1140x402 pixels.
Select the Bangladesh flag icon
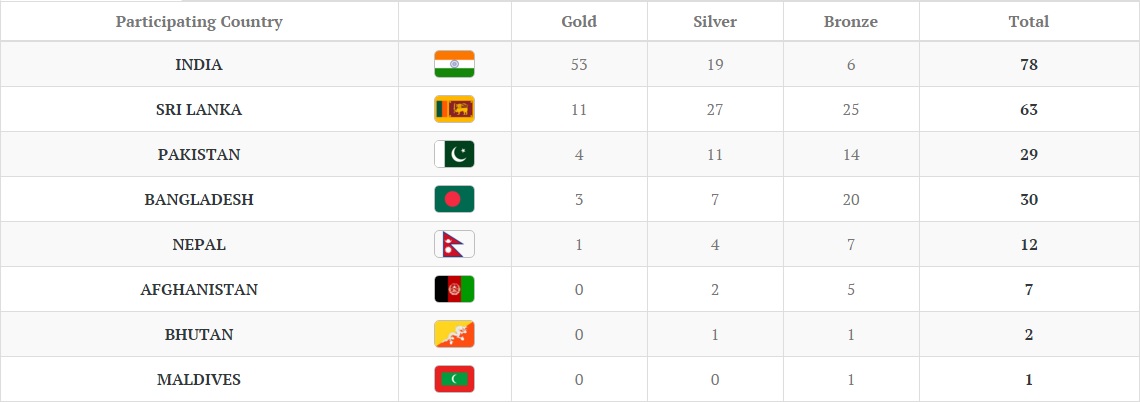pyautogui.click(x=454, y=199)
